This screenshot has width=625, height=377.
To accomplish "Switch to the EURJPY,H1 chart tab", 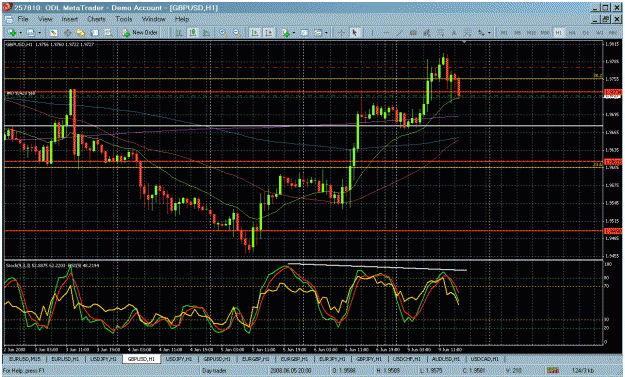I will (x=332, y=359).
